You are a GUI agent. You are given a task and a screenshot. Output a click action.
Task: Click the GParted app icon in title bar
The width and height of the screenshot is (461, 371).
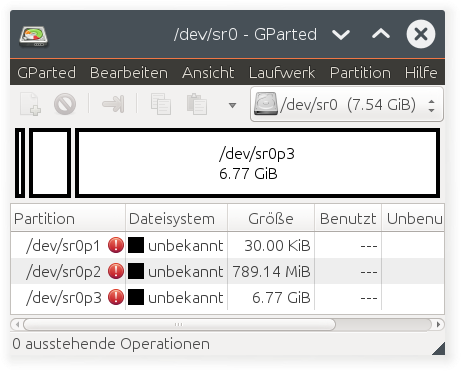(x=33, y=36)
